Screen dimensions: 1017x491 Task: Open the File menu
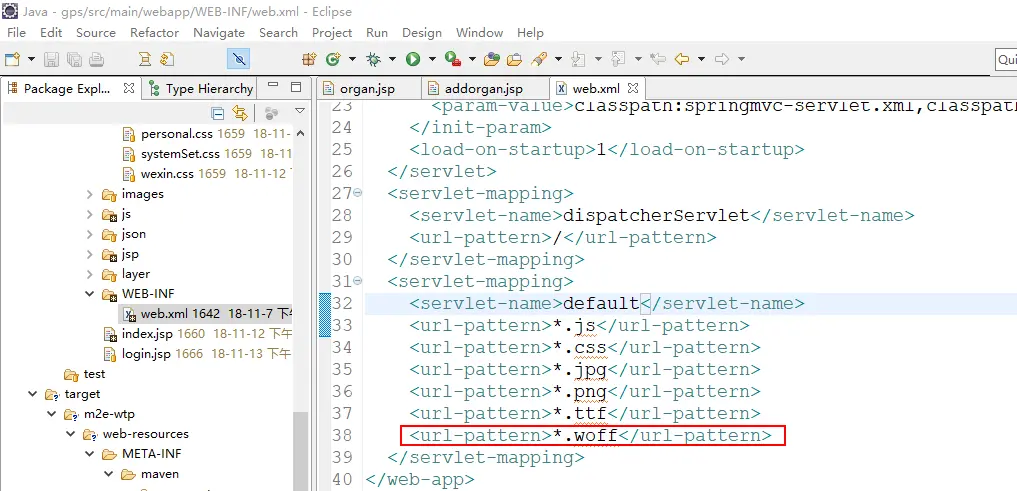[x=16, y=32]
